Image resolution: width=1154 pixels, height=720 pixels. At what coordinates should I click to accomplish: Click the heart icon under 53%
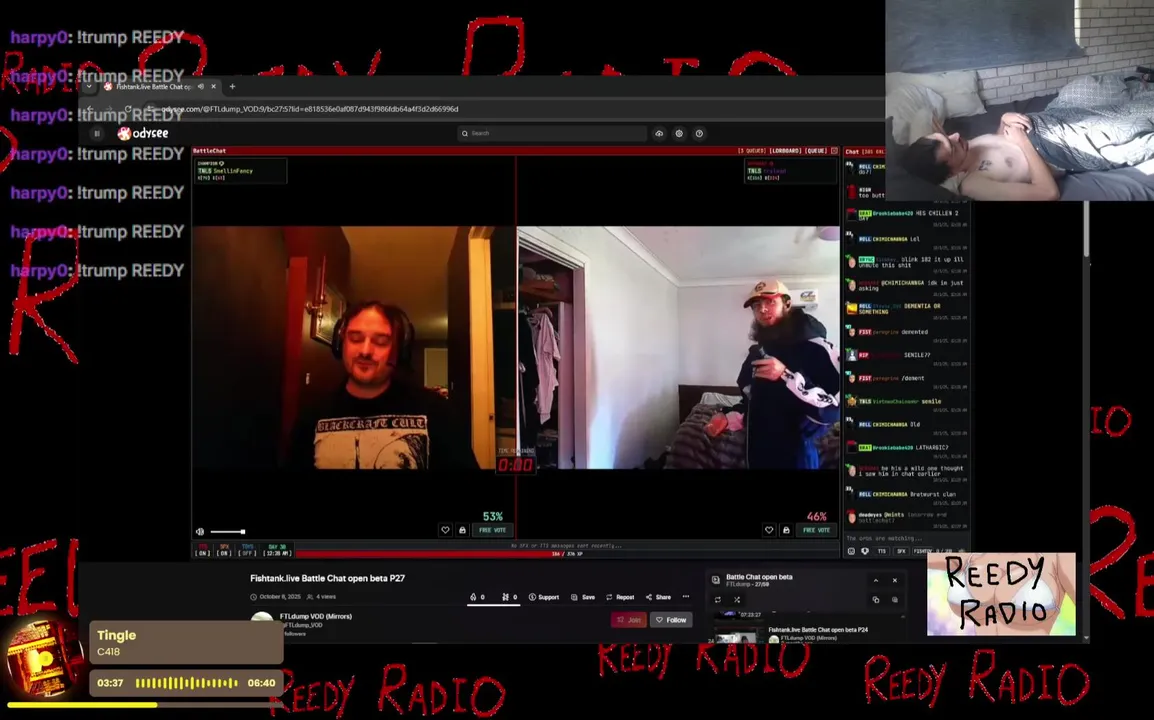click(x=445, y=530)
